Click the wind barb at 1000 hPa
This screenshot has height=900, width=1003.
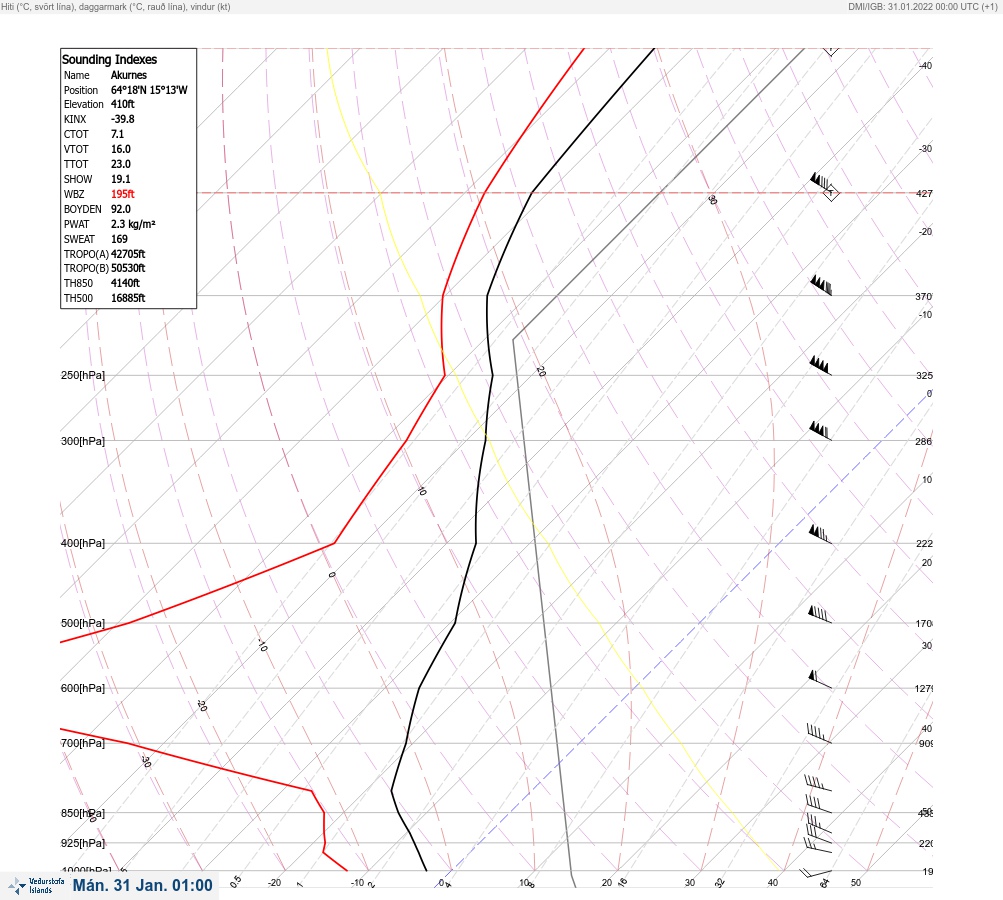(815, 872)
